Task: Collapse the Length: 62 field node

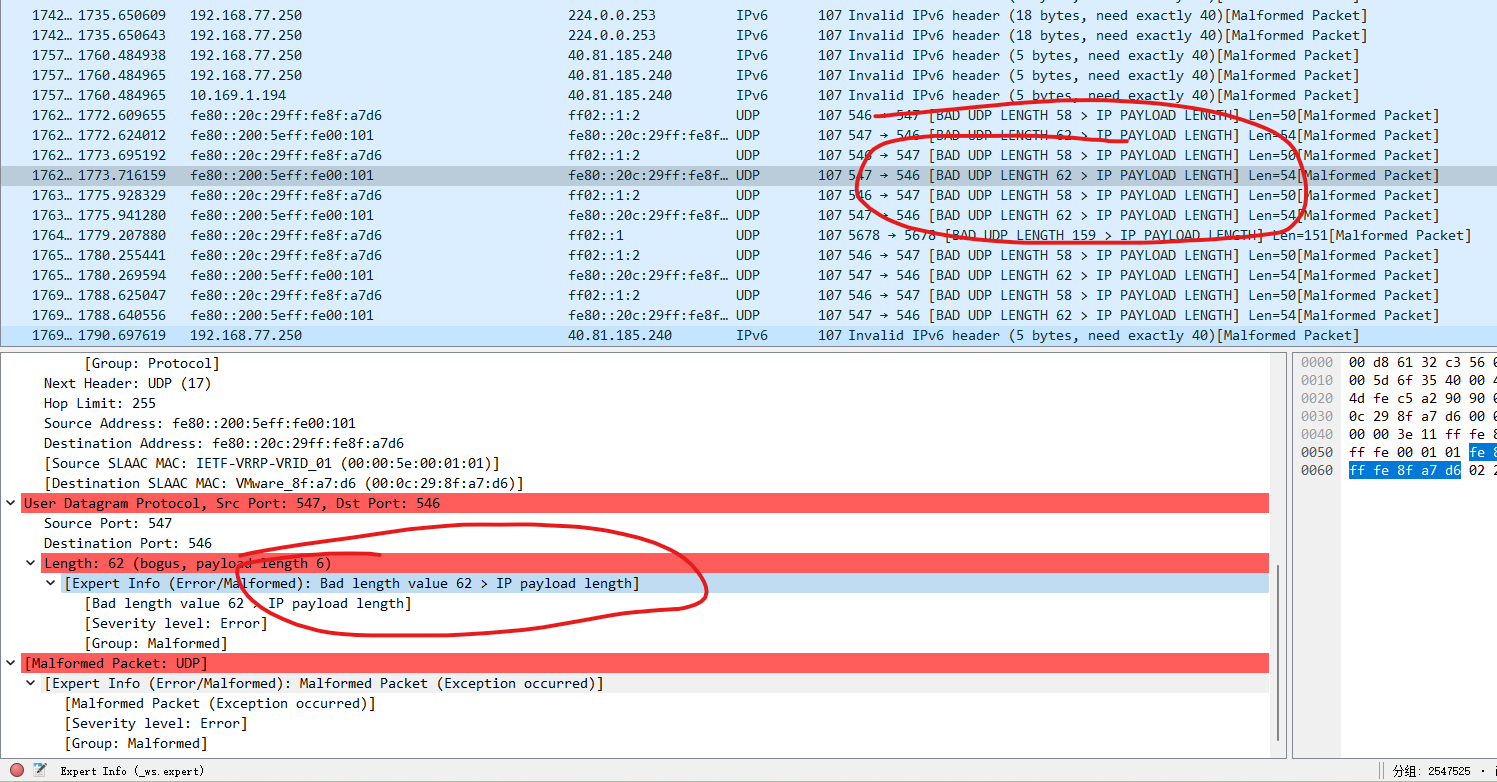Action: [31, 563]
